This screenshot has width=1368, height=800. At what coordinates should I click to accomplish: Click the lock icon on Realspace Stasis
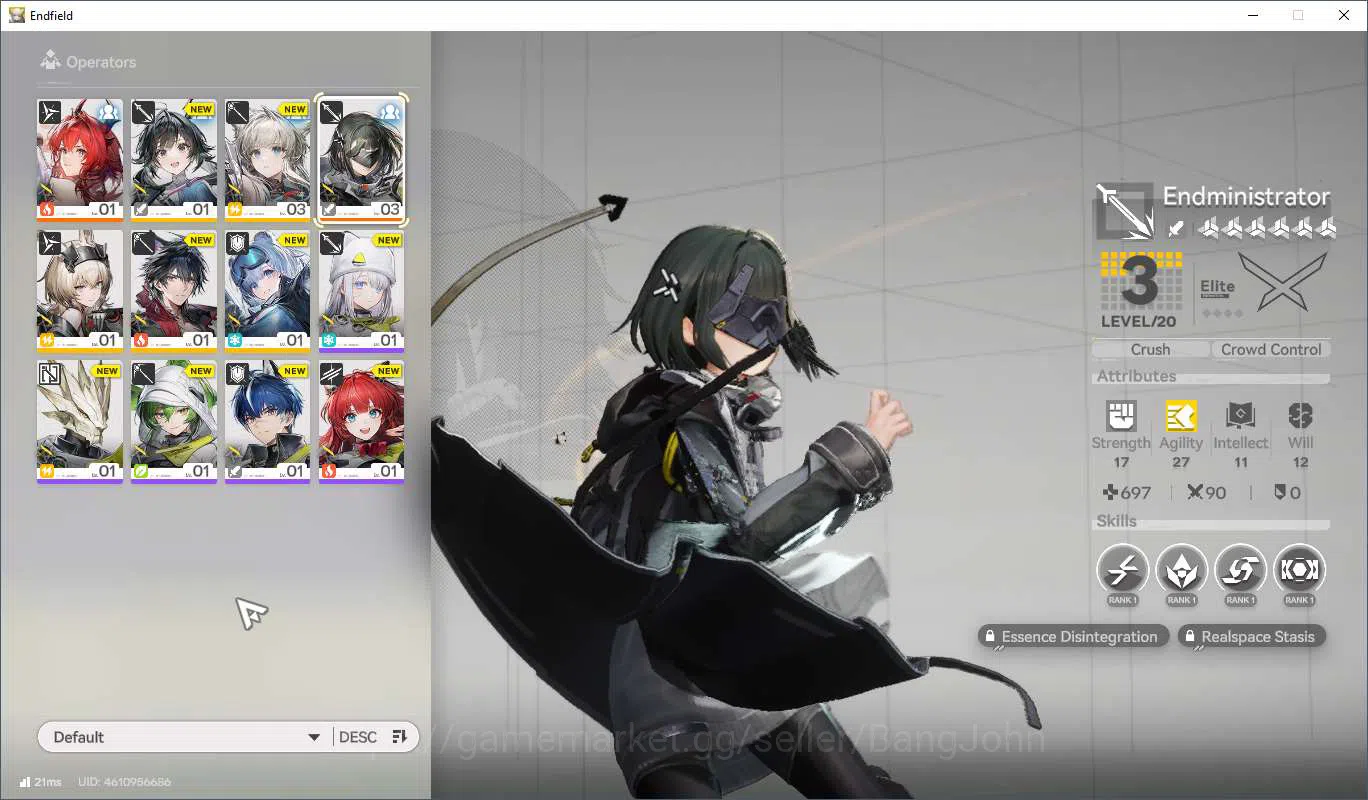pyautogui.click(x=1190, y=637)
